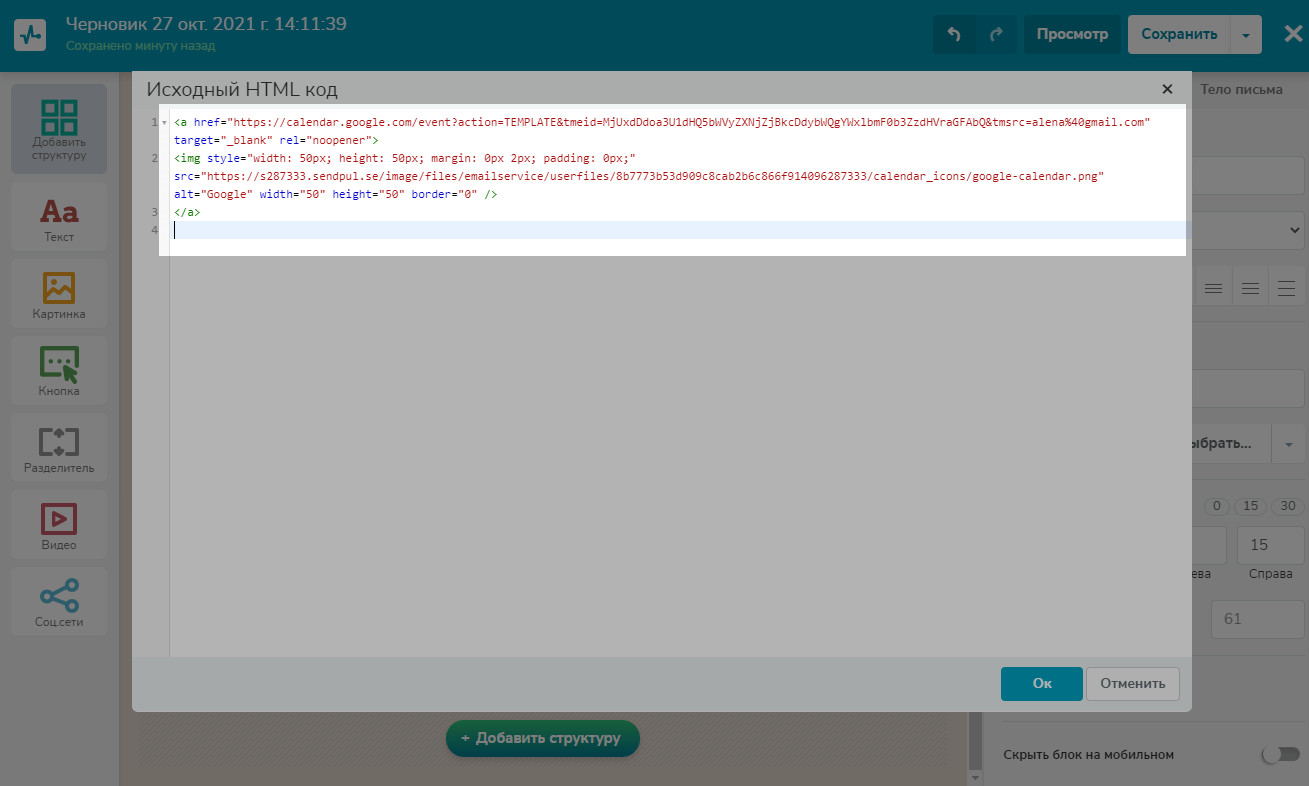Toggle 'Скрыть блок на мобильном' switch
The image size is (1309, 786).
point(1280,754)
